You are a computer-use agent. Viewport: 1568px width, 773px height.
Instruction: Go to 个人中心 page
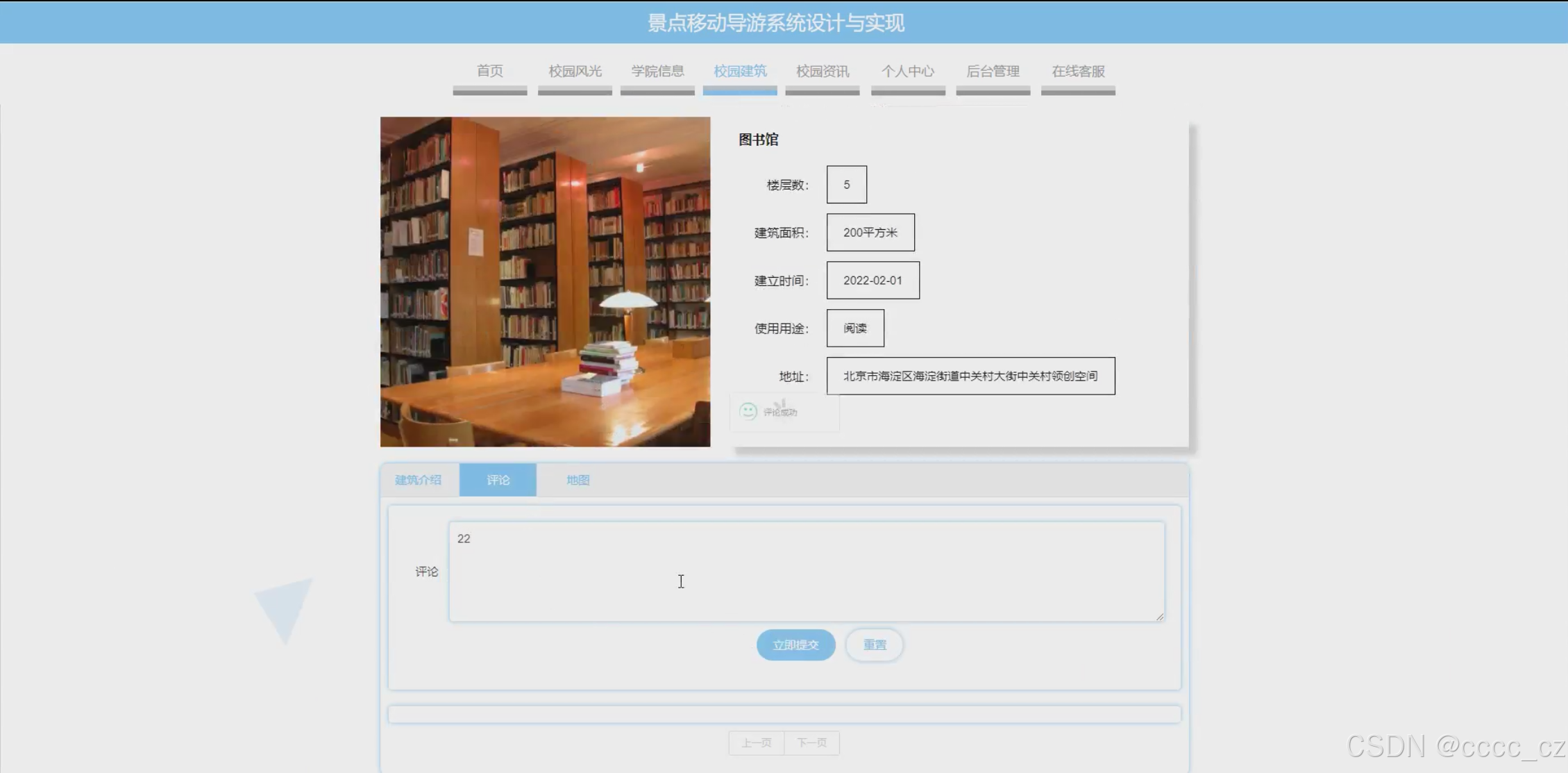pos(908,72)
